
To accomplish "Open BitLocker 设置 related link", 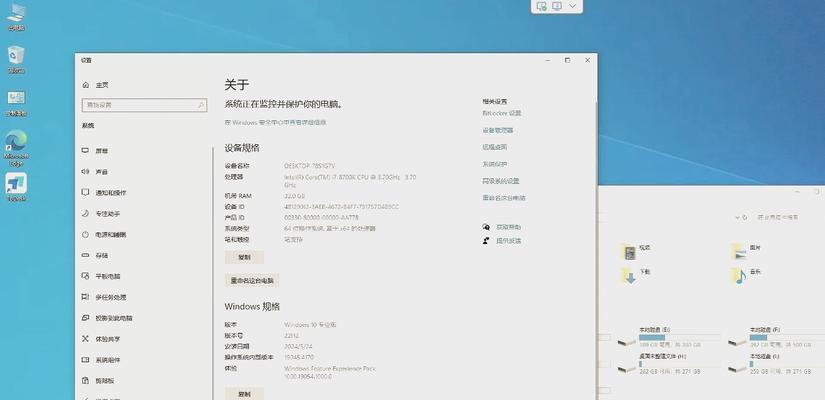I will pos(501,113).
